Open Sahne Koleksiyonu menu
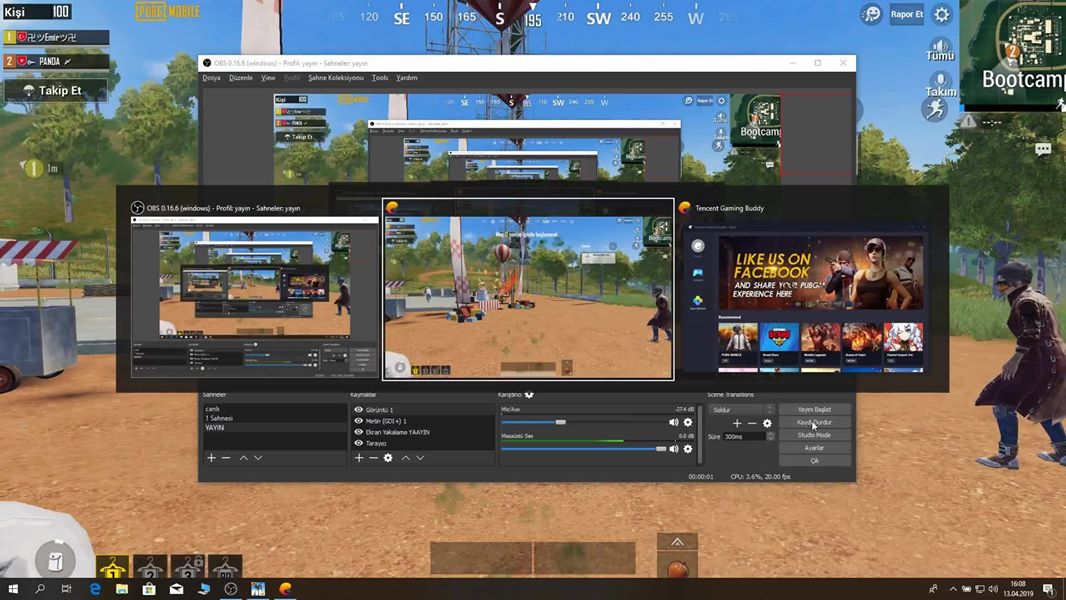This screenshot has width=1066, height=600. click(336, 77)
